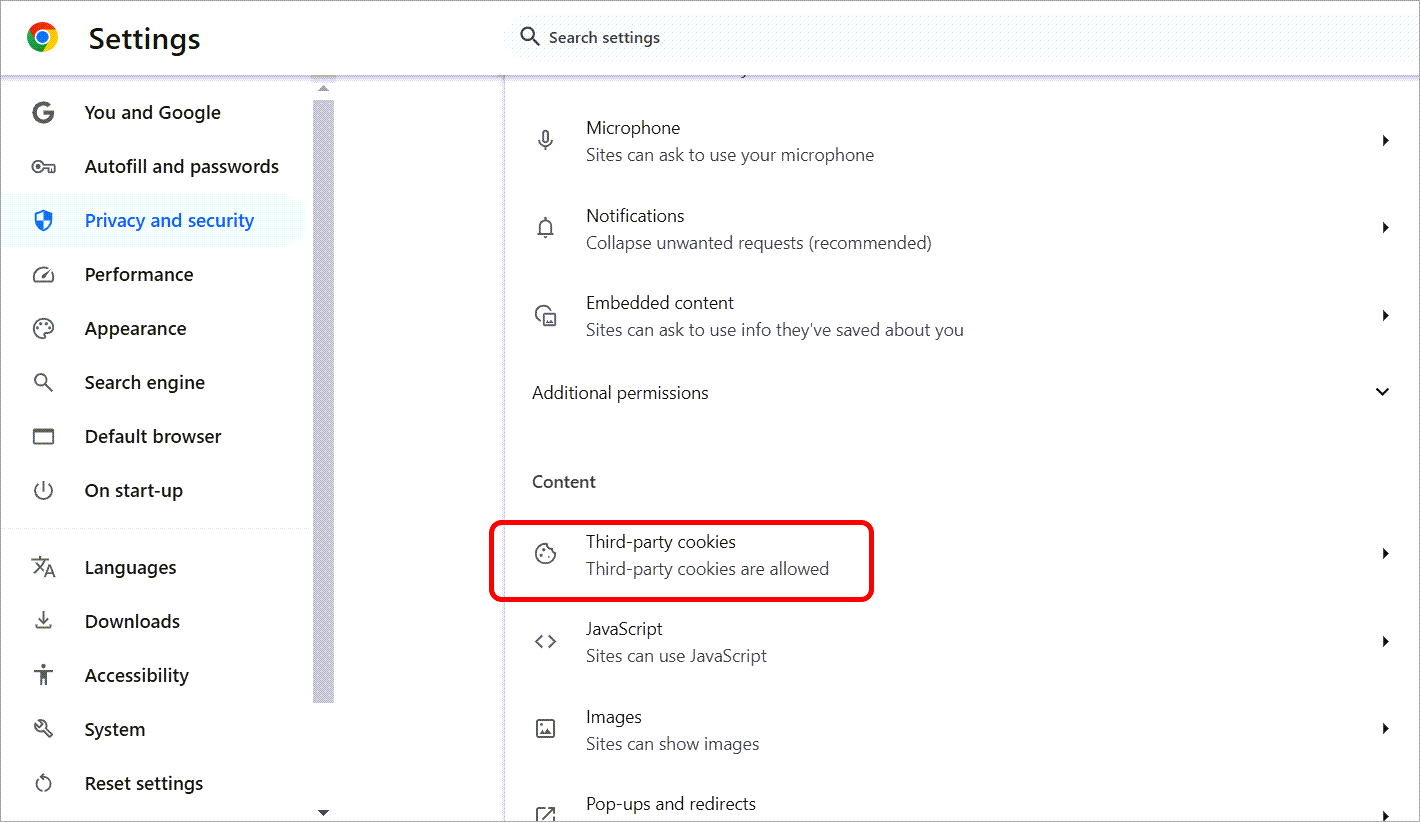This screenshot has width=1420, height=822.
Task: Click the JavaScript code brackets icon
Action: click(x=545, y=642)
